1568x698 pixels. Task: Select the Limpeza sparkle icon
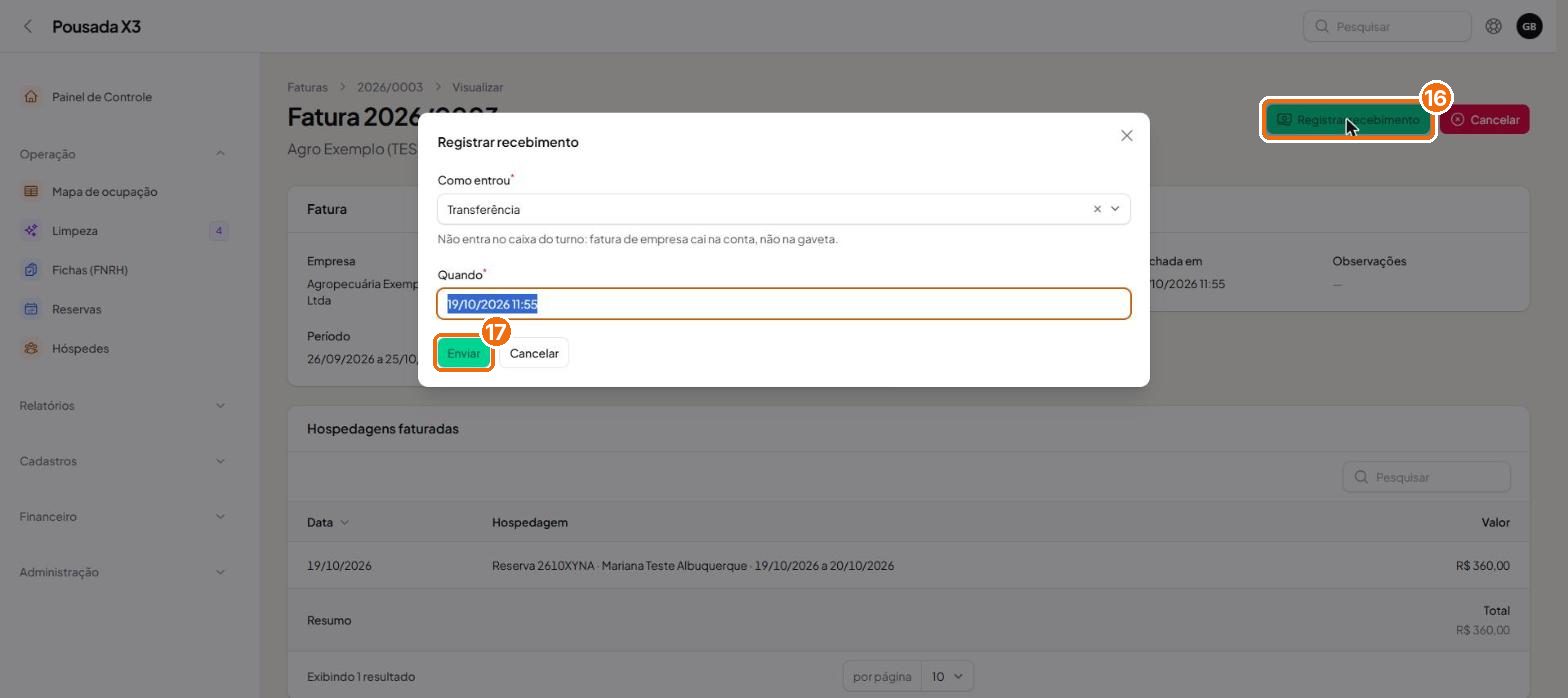[x=31, y=231]
